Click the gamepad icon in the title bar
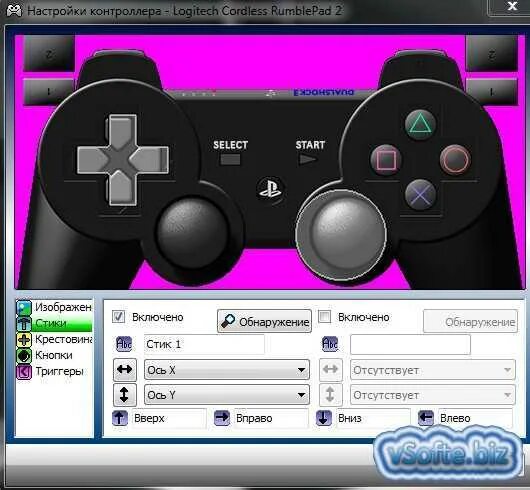 pyautogui.click(x=14, y=10)
